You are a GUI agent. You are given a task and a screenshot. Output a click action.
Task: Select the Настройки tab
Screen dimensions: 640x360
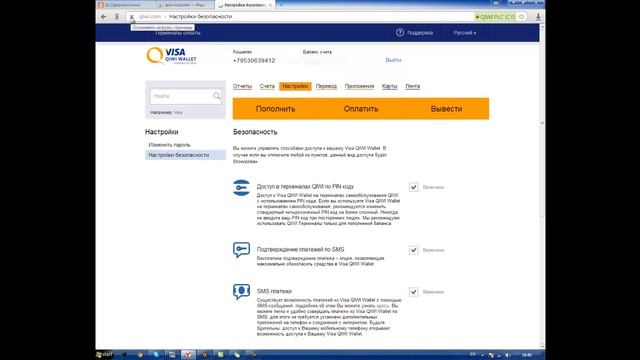click(295, 86)
